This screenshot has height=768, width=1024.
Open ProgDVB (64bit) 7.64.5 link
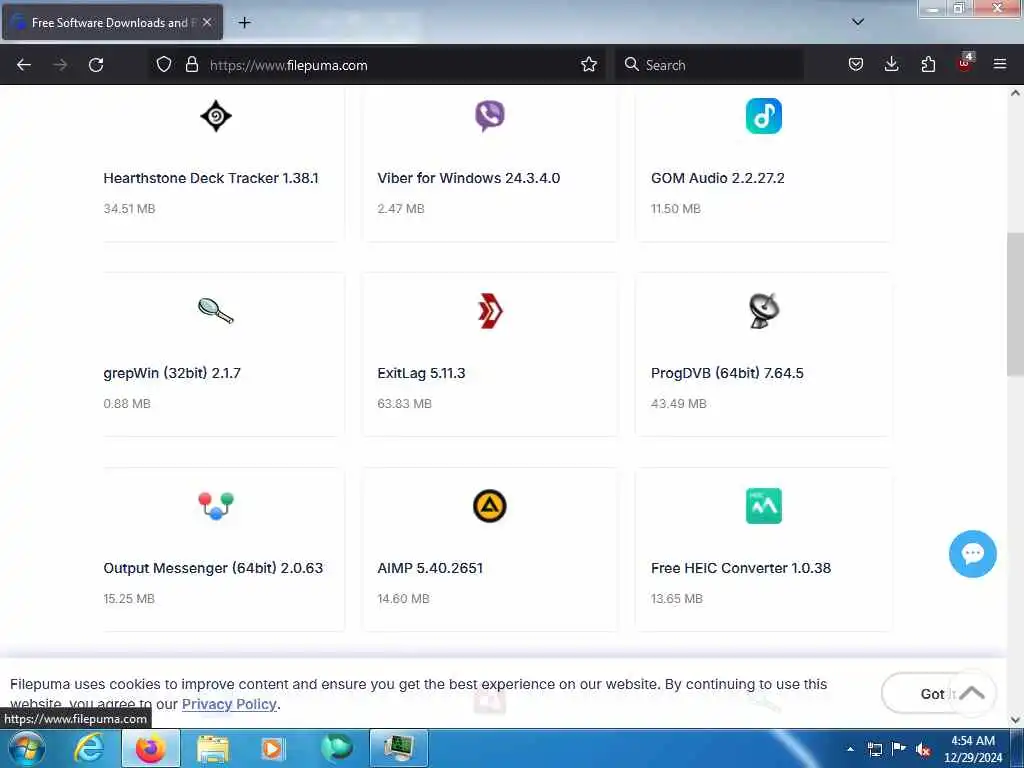click(x=727, y=374)
